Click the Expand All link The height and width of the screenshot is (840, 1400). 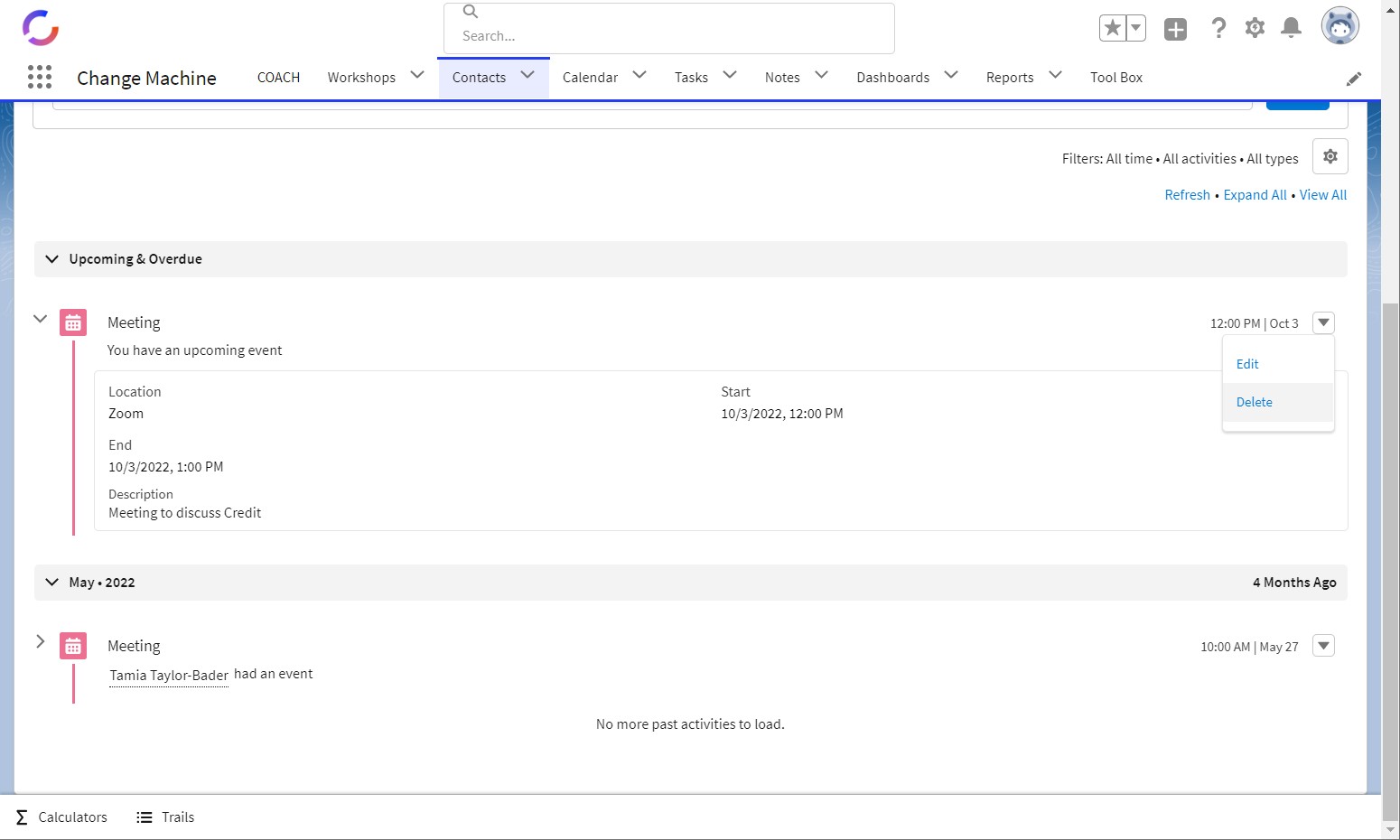click(x=1255, y=195)
